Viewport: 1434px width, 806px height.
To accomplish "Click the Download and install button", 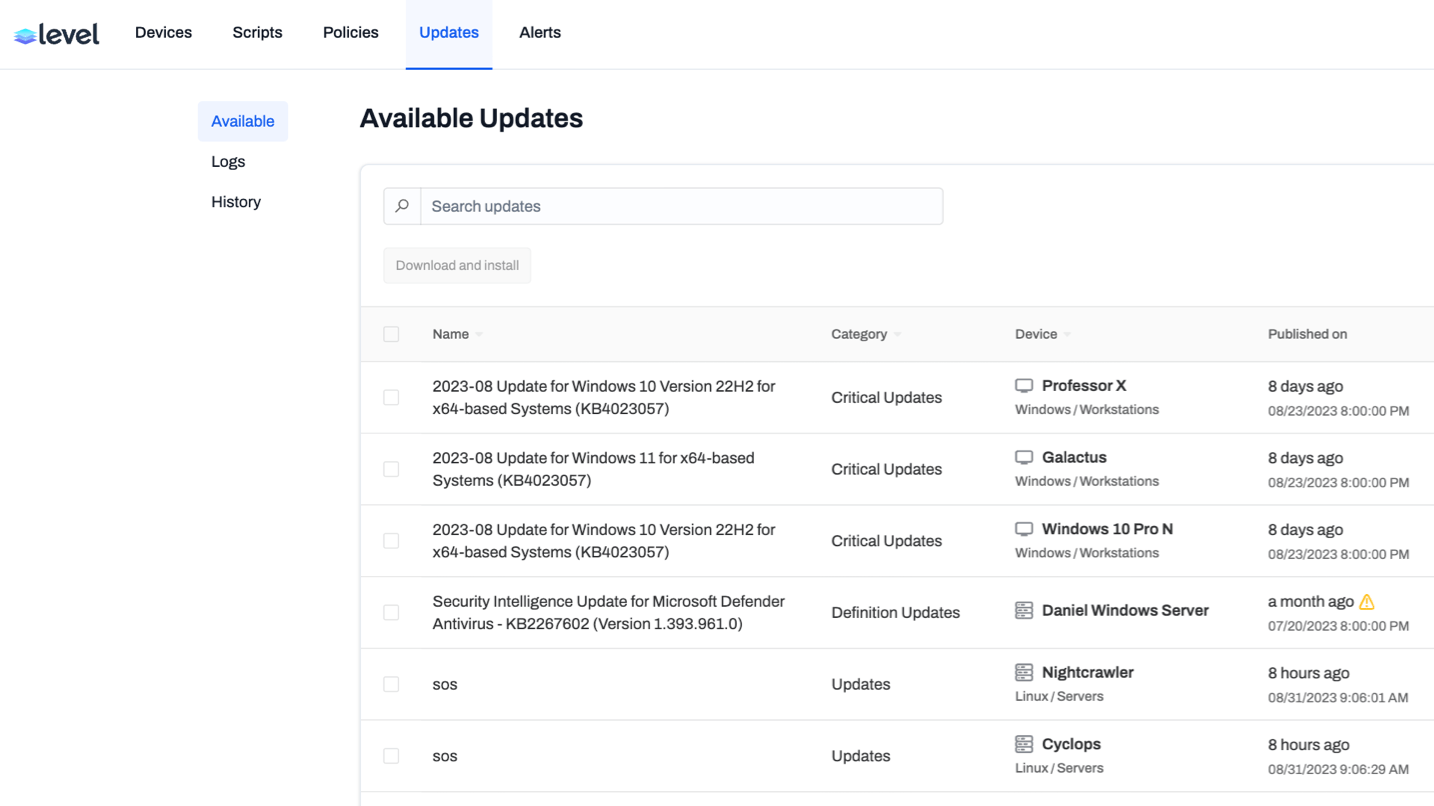I will (457, 266).
